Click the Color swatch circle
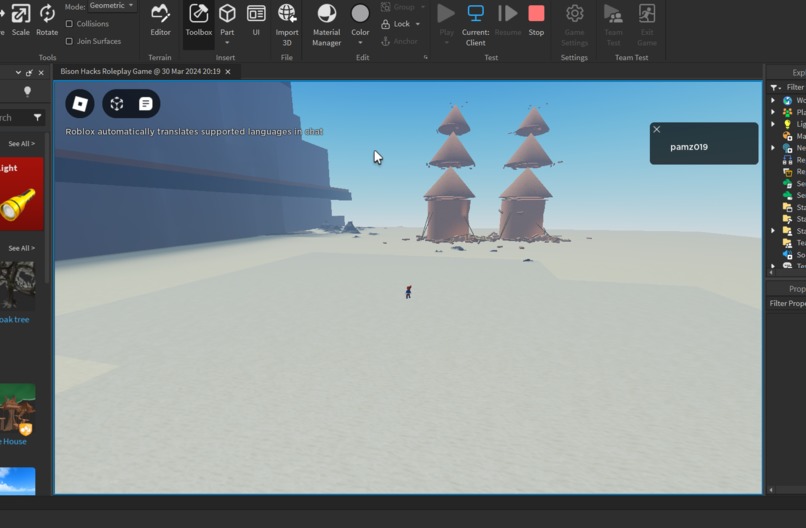 [360, 14]
